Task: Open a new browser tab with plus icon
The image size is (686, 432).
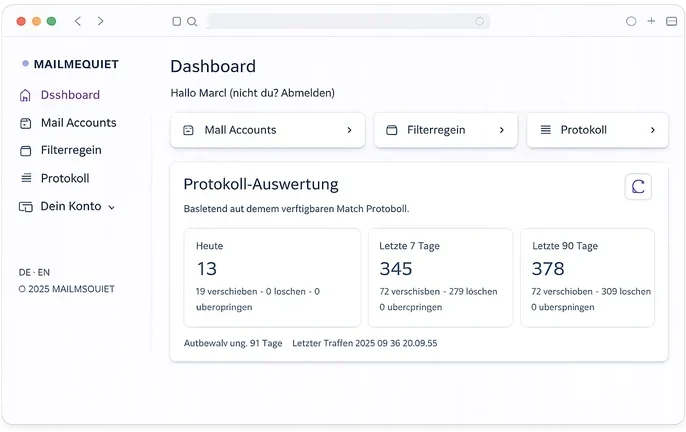Action: 651,21
